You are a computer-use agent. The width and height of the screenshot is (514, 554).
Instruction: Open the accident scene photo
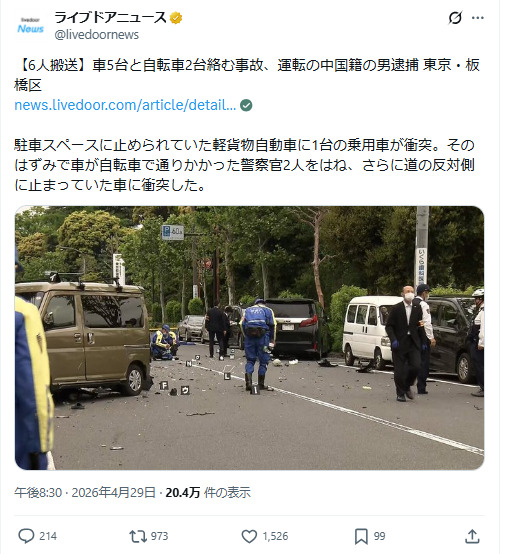[x=249, y=338]
